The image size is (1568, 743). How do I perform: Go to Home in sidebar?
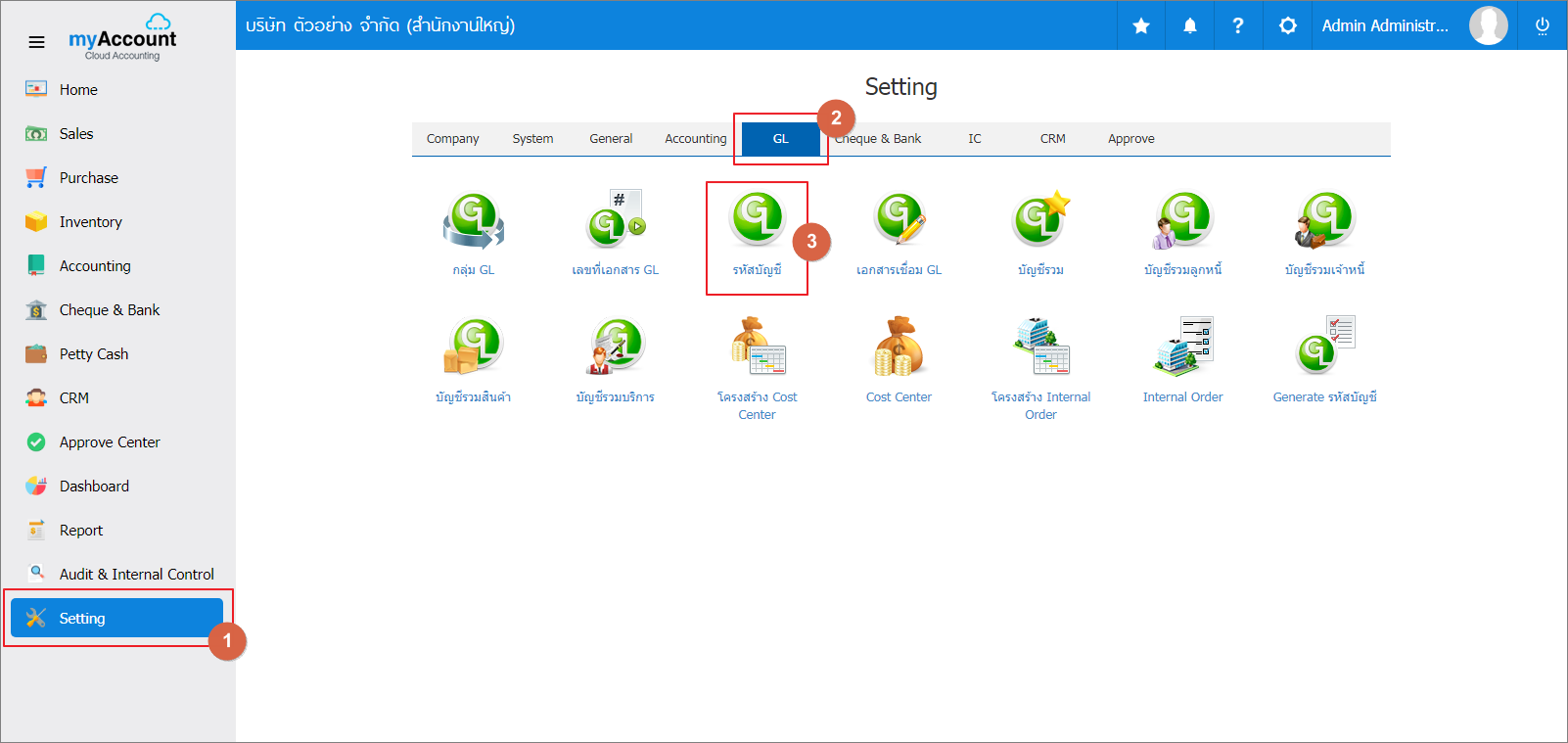(x=117, y=90)
